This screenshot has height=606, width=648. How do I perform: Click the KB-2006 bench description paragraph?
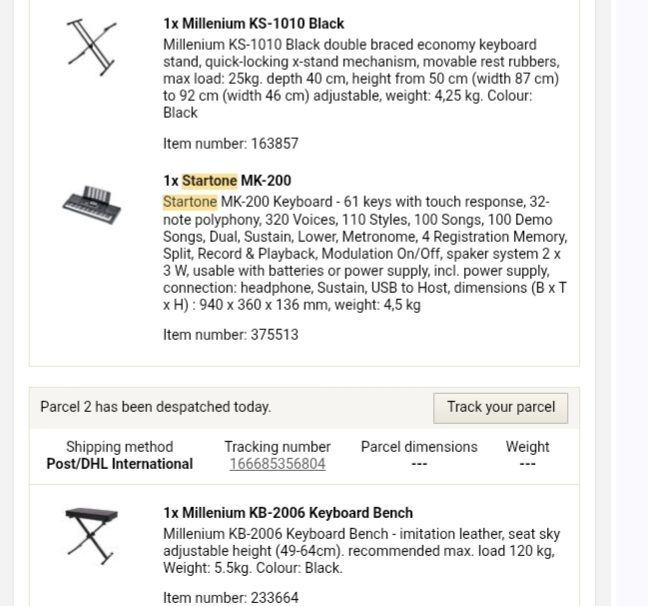[x=362, y=551]
